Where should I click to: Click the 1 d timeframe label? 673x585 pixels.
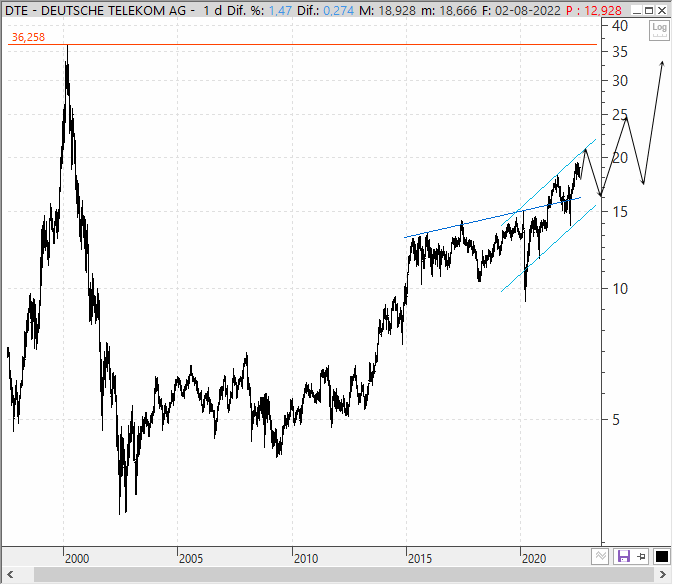(x=212, y=10)
